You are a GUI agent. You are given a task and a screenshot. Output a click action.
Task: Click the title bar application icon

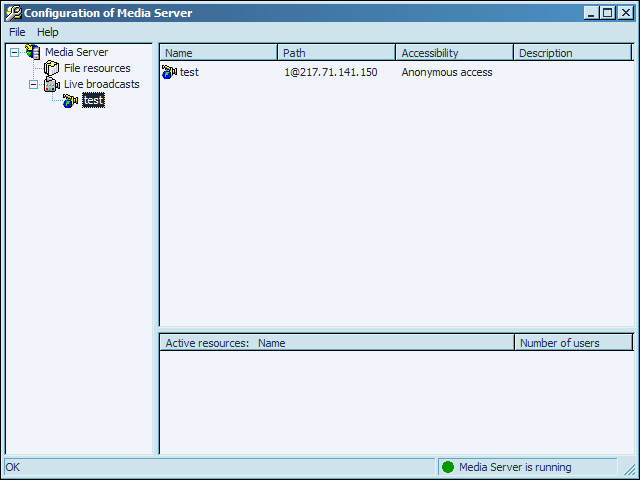point(13,13)
